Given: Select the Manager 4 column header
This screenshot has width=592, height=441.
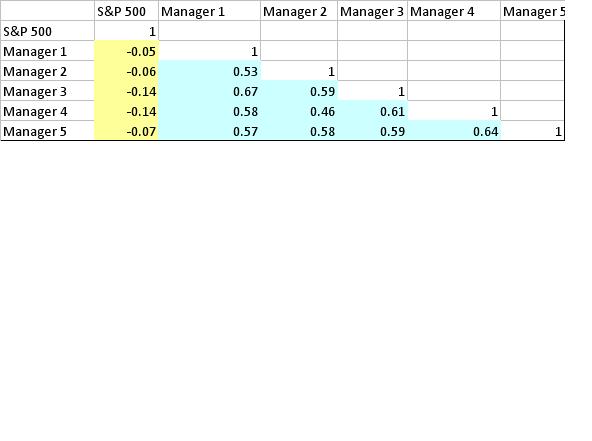Looking at the screenshot, I should (x=454, y=11).
